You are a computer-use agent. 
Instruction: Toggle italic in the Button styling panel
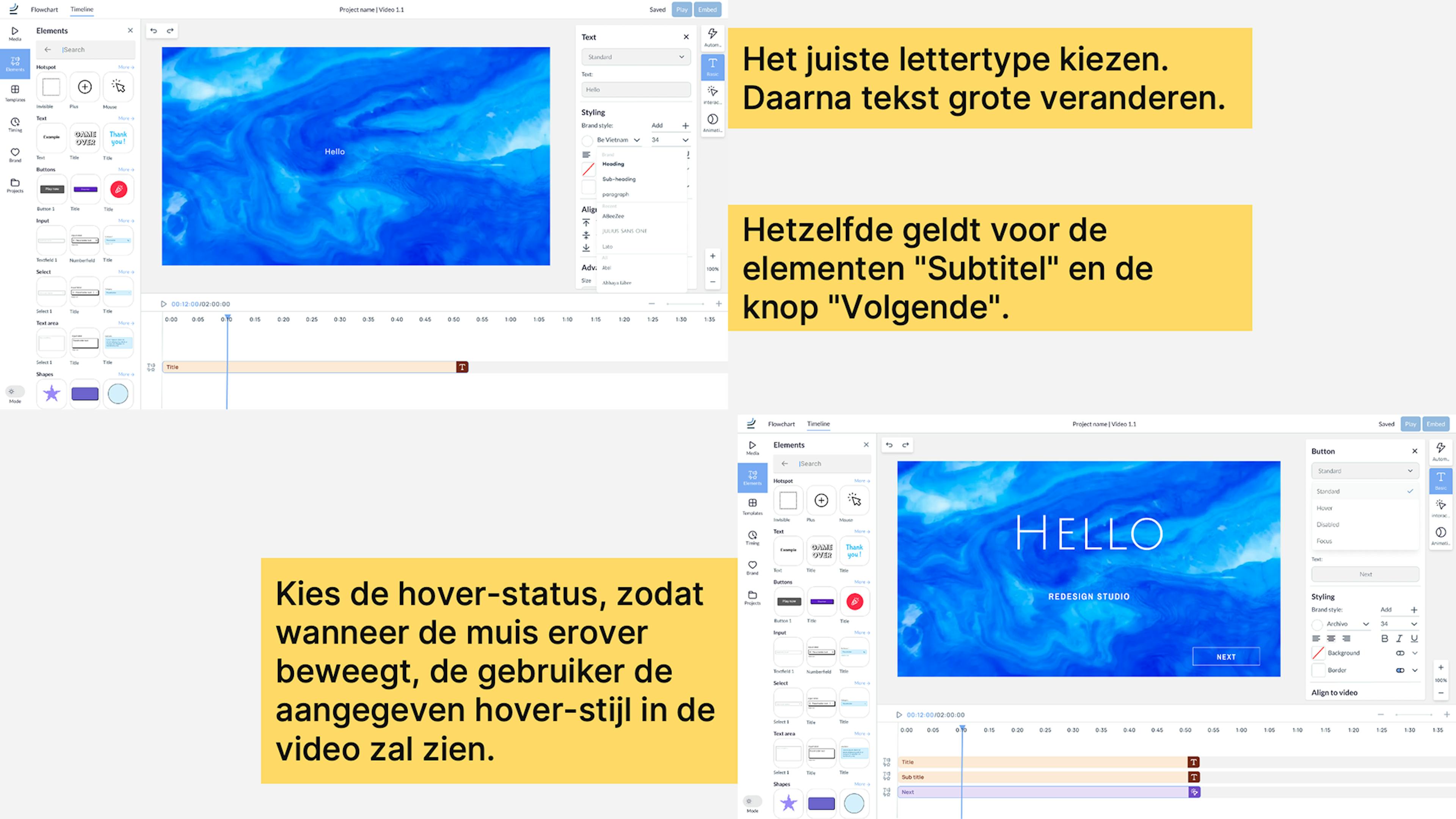coord(1399,638)
